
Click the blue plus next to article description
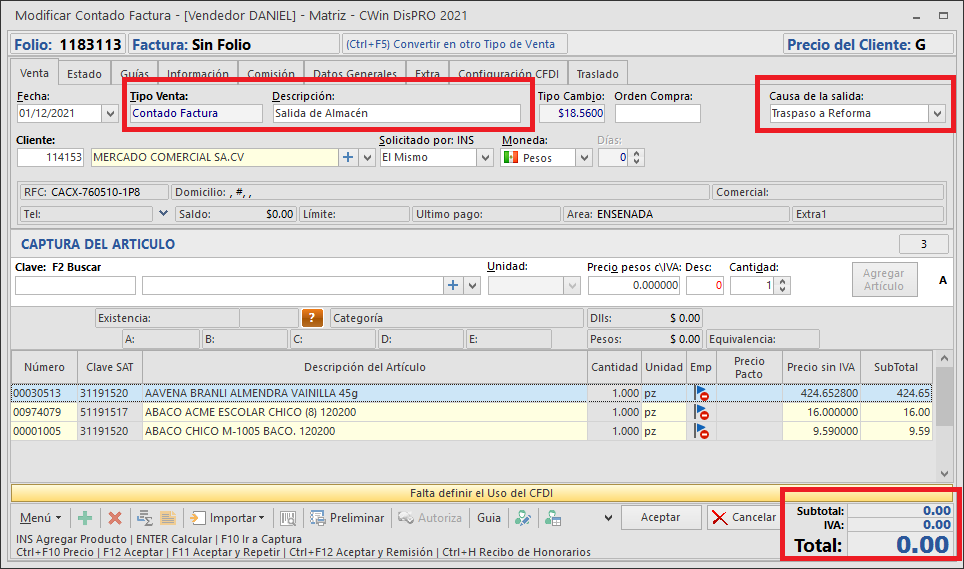(453, 285)
